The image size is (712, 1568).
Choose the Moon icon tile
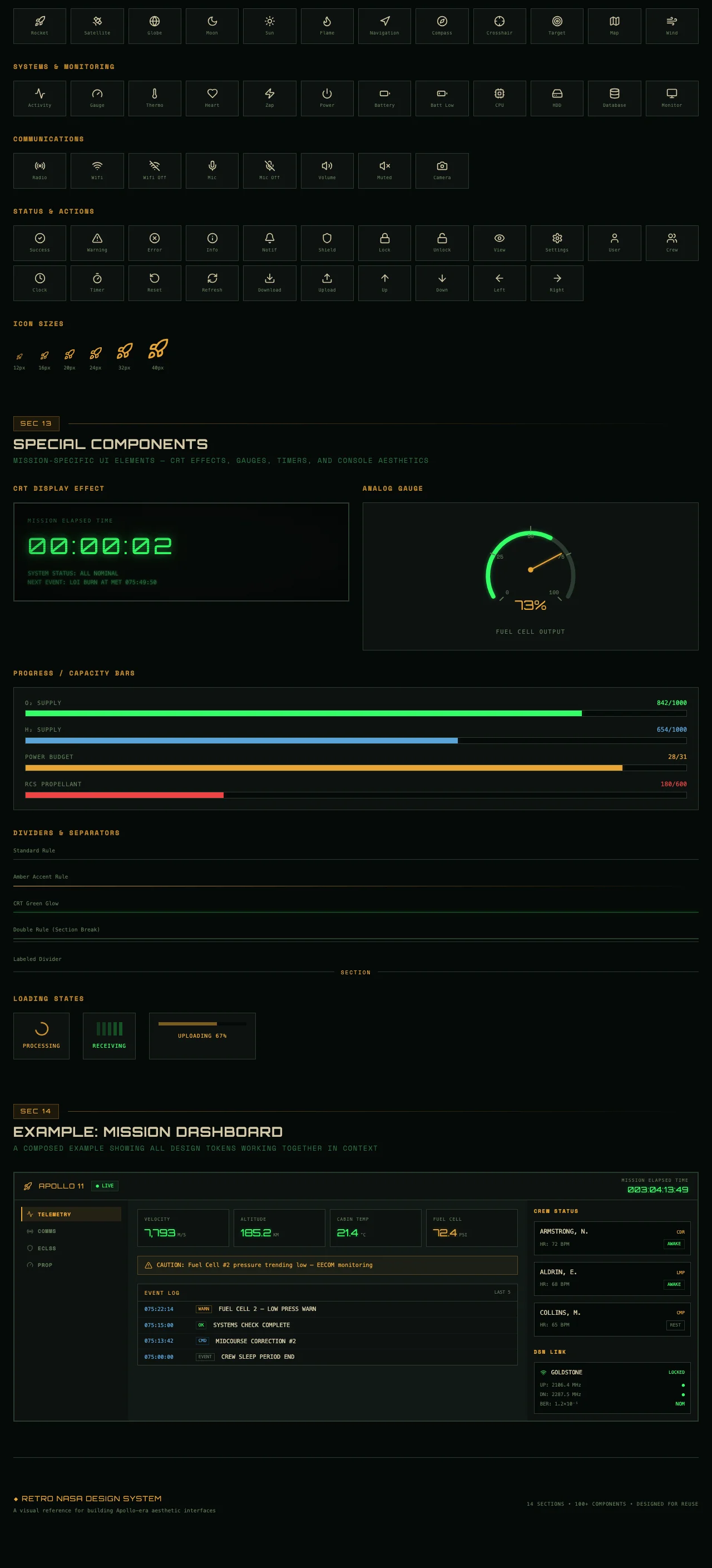[212, 26]
